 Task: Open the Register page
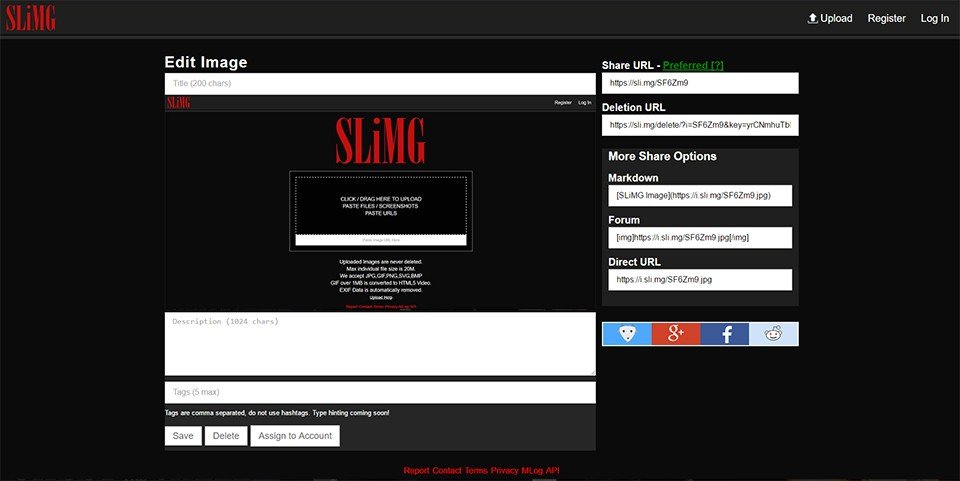point(886,18)
